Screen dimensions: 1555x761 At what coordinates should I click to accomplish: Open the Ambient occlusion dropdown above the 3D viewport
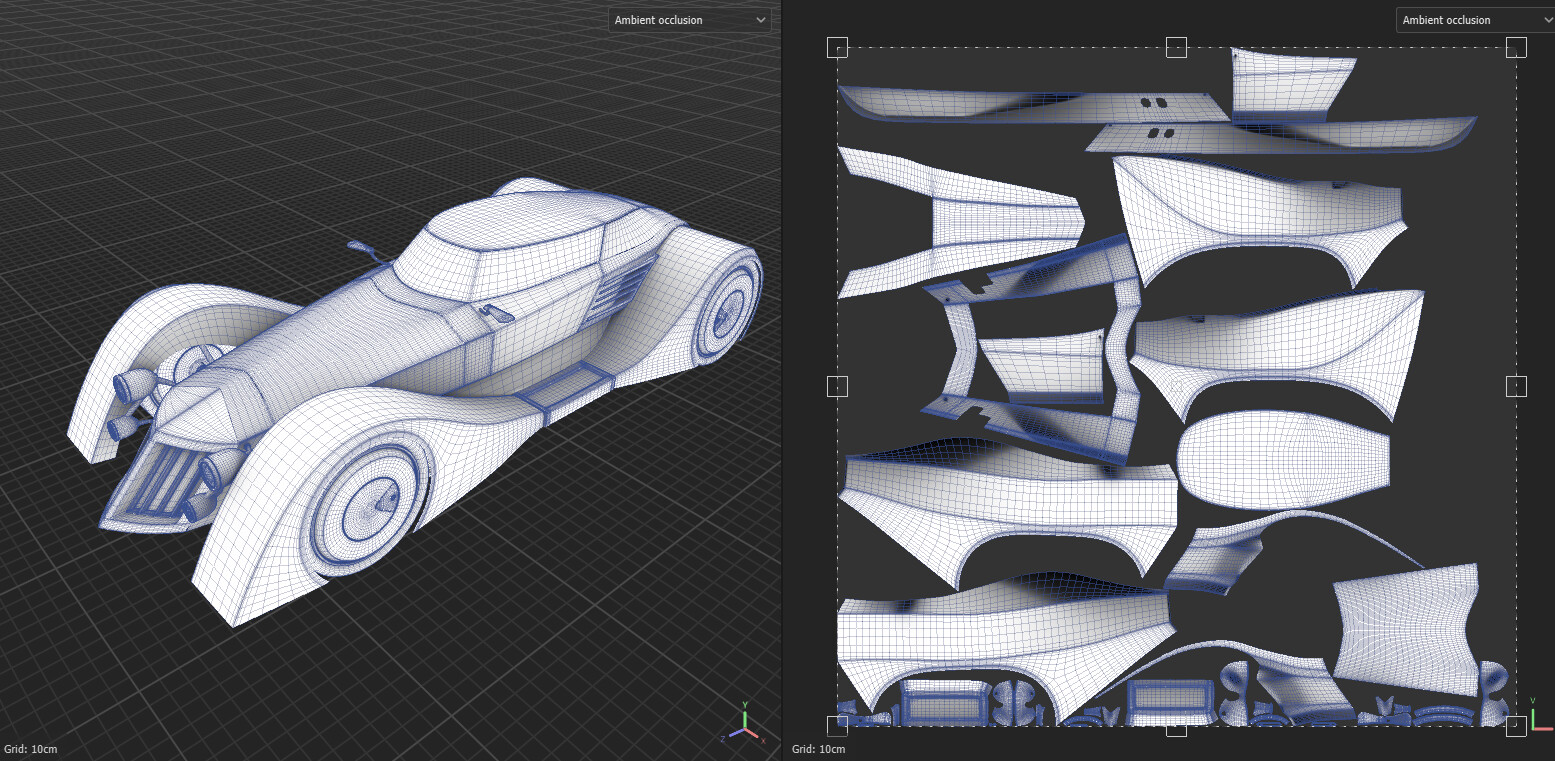tap(689, 20)
